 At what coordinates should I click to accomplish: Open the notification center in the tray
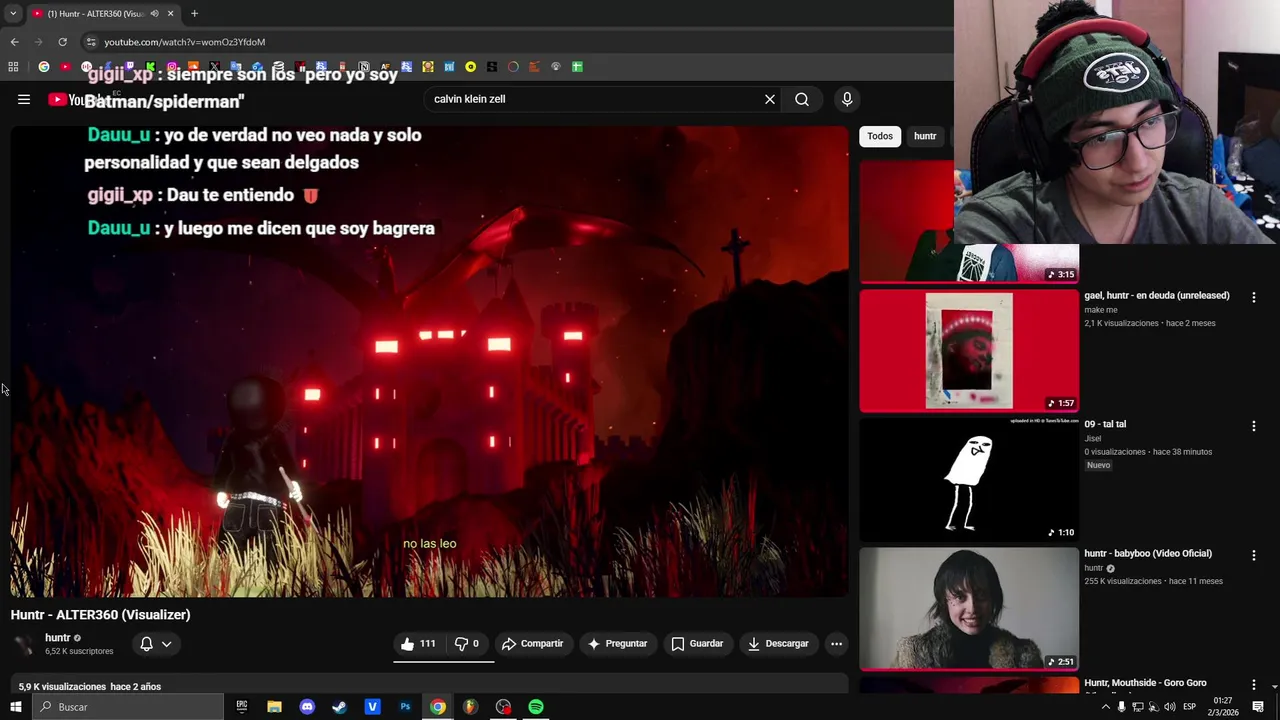pyautogui.click(x=1258, y=707)
